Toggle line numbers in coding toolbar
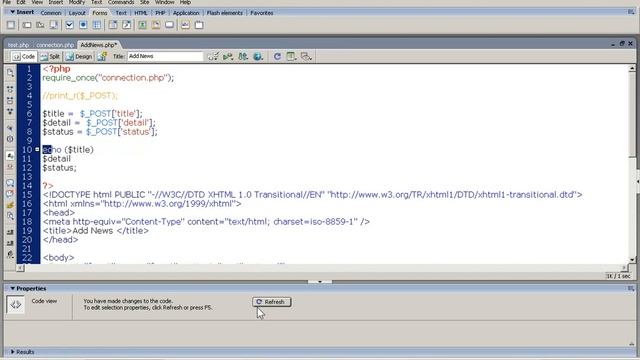The height and width of the screenshot is (360, 640). 10,156
